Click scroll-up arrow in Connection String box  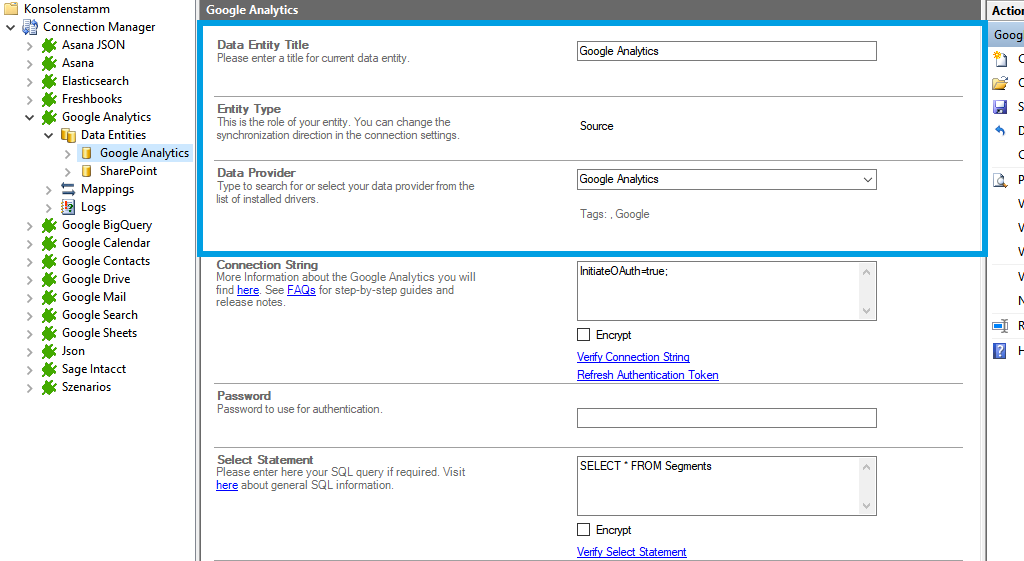(x=866, y=272)
